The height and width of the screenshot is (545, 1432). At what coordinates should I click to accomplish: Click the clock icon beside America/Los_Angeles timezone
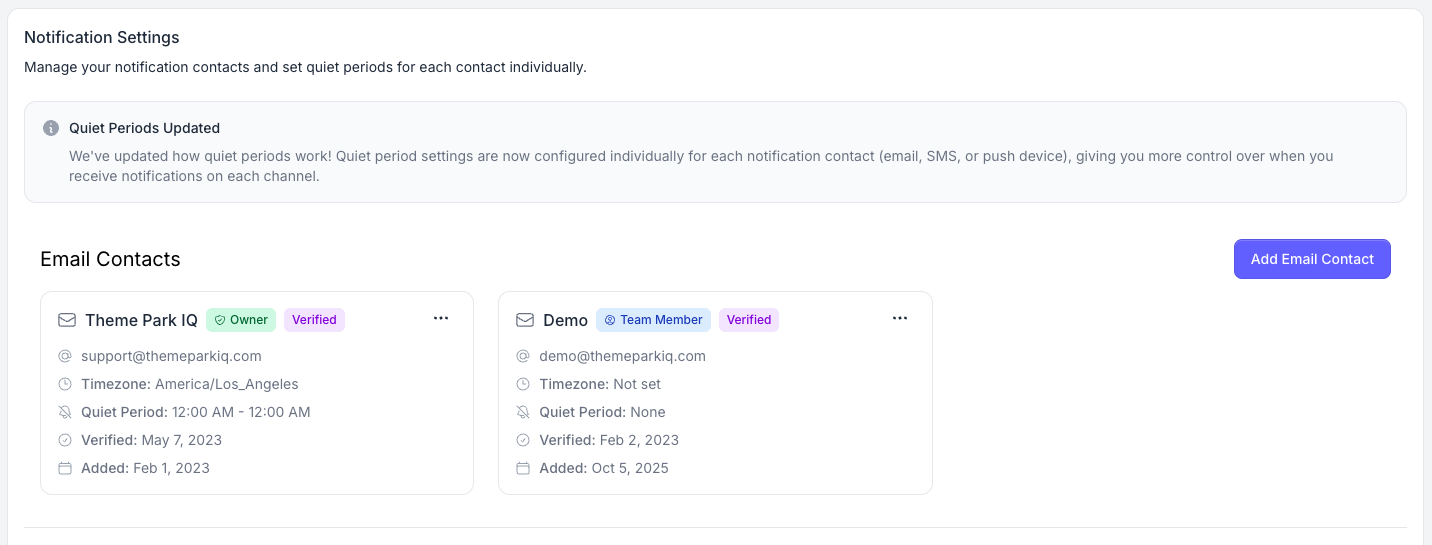coord(65,384)
